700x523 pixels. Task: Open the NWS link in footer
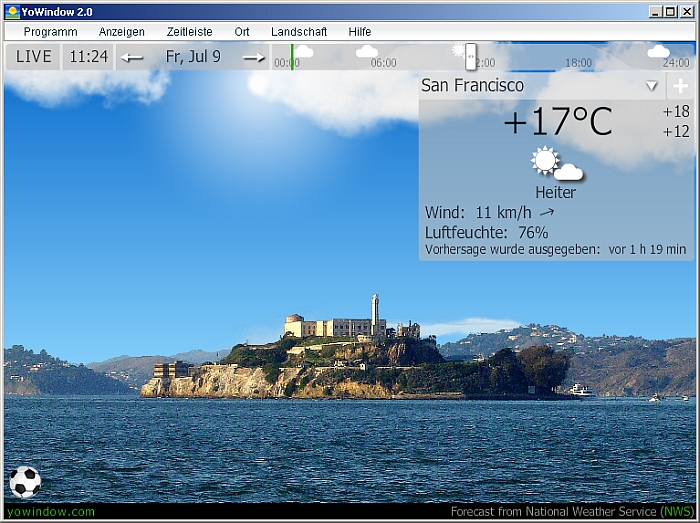click(x=678, y=511)
